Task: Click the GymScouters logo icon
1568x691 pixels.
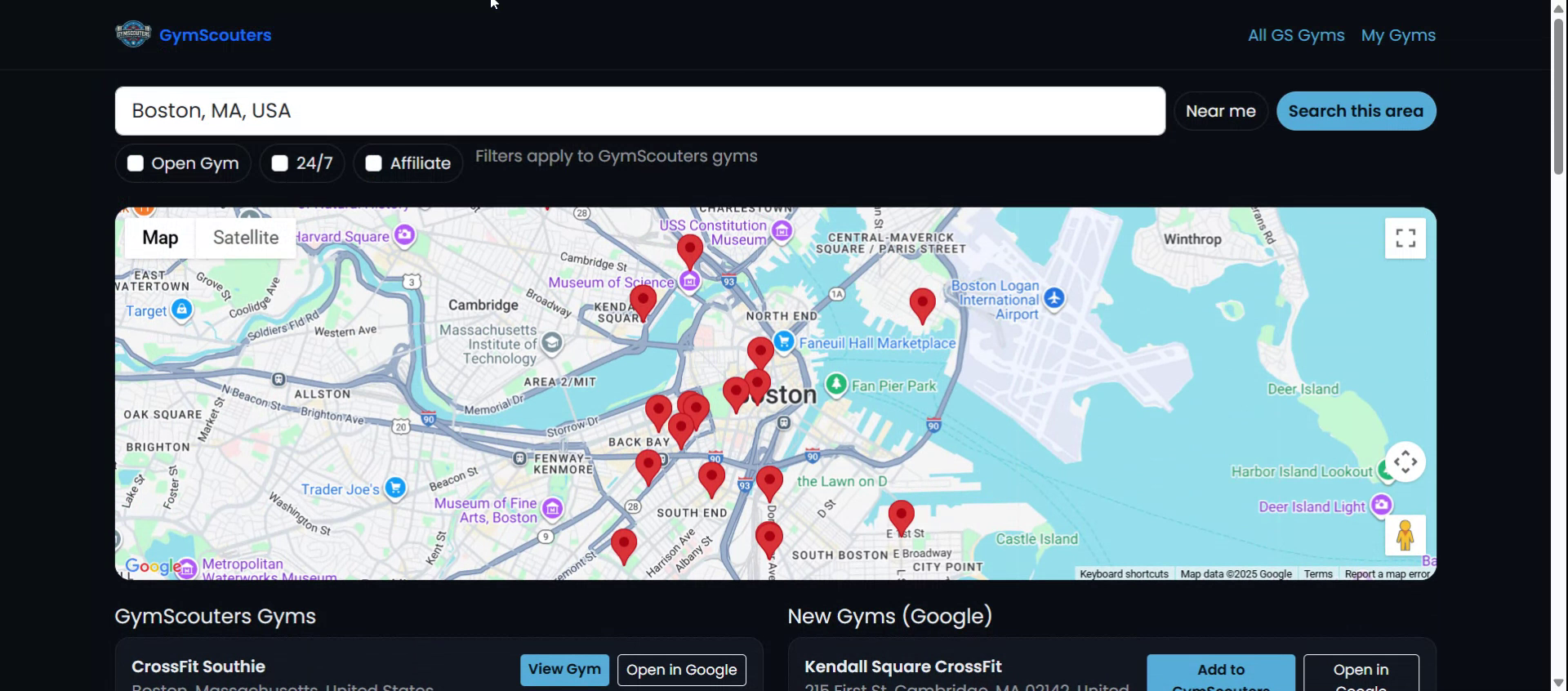Action: click(x=133, y=34)
